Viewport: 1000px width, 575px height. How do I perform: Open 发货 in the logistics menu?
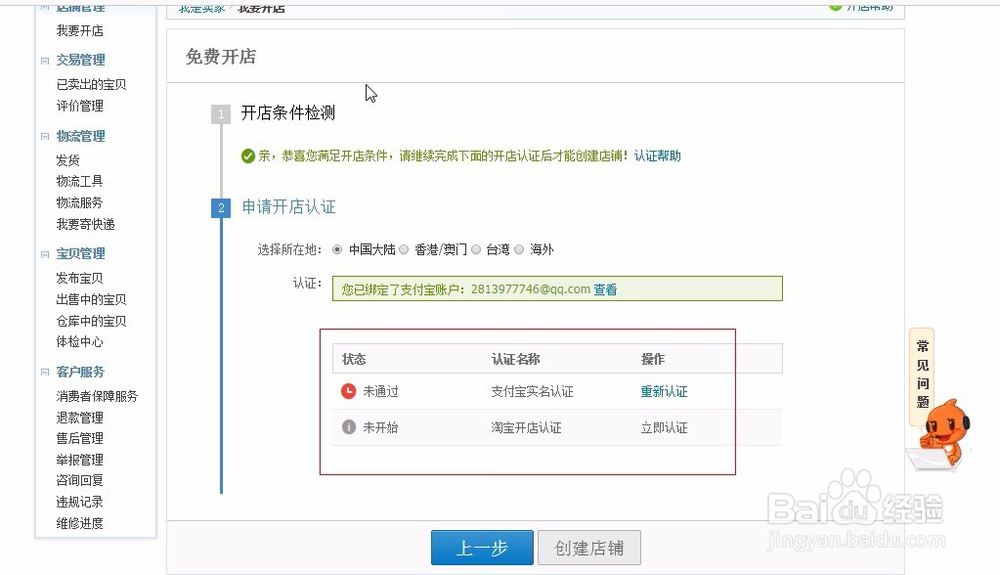[68, 160]
